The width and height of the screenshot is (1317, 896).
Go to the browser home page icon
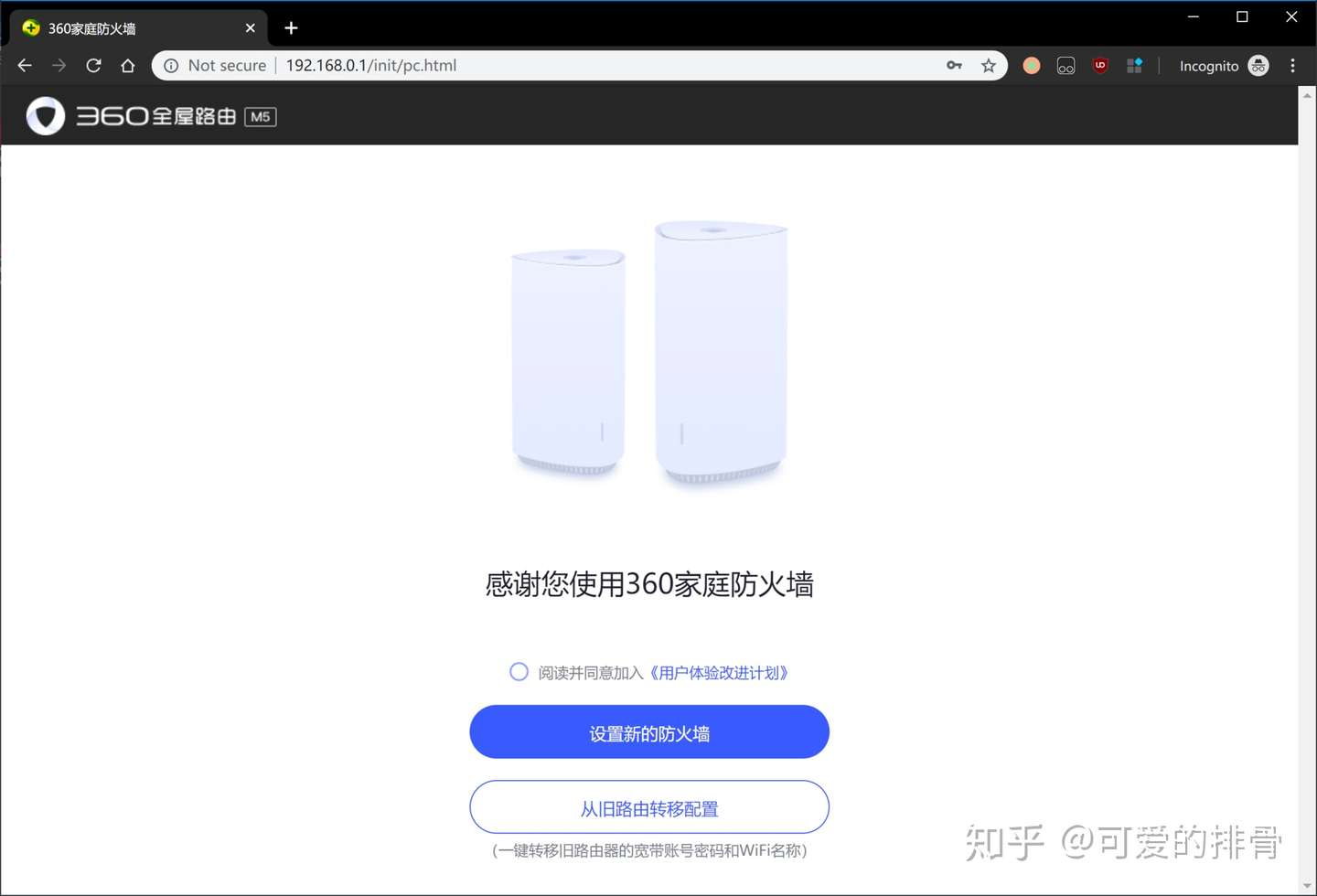tap(128, 66)
